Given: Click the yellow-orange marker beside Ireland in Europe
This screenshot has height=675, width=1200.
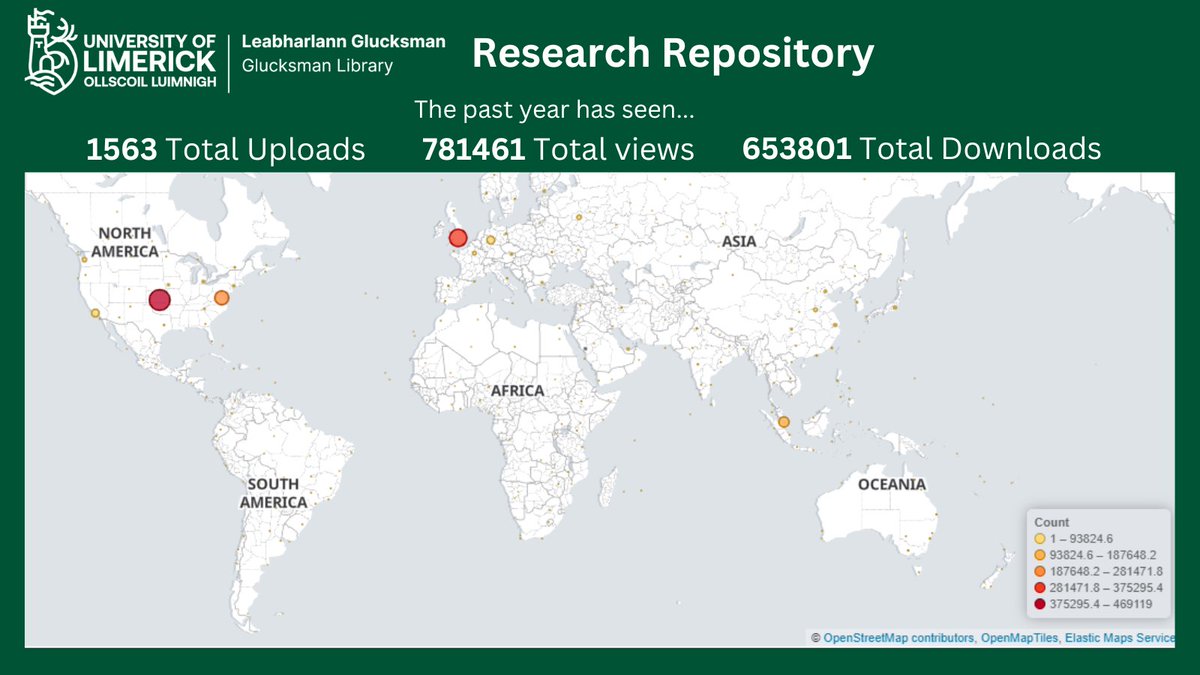Looking at the screenshot, I should (490, 240).
